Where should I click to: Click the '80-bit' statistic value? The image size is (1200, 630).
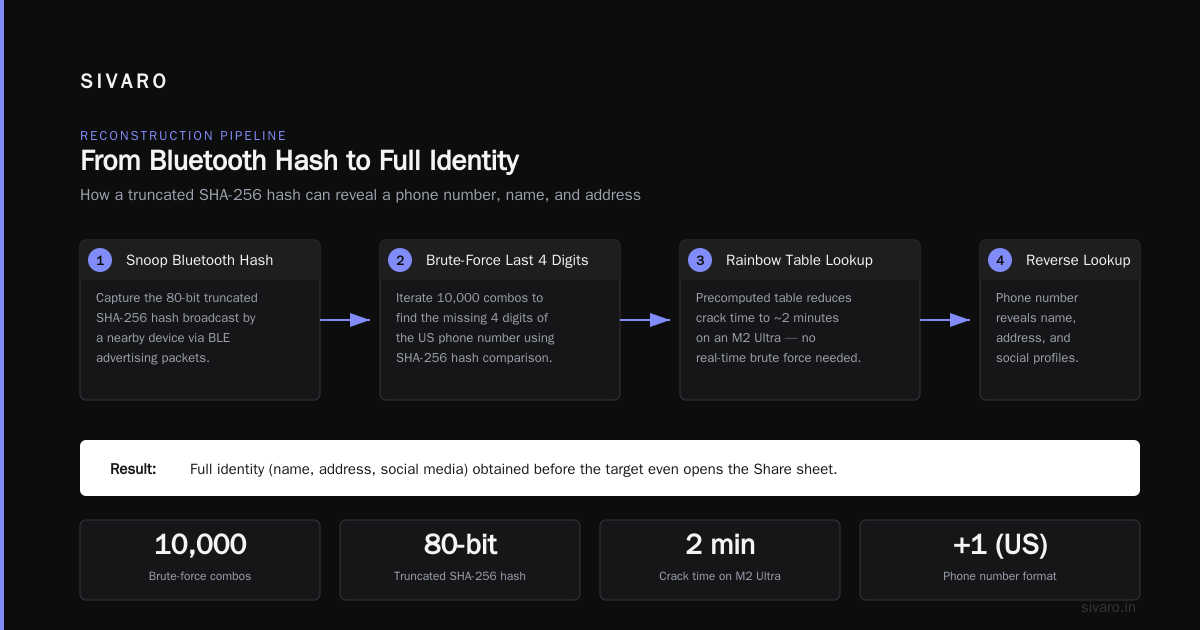tap(460, 545)
